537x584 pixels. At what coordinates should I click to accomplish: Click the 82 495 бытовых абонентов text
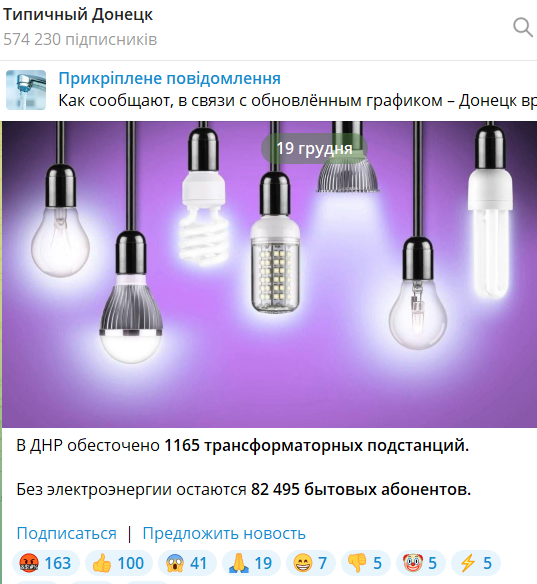[x=361, y=489]
